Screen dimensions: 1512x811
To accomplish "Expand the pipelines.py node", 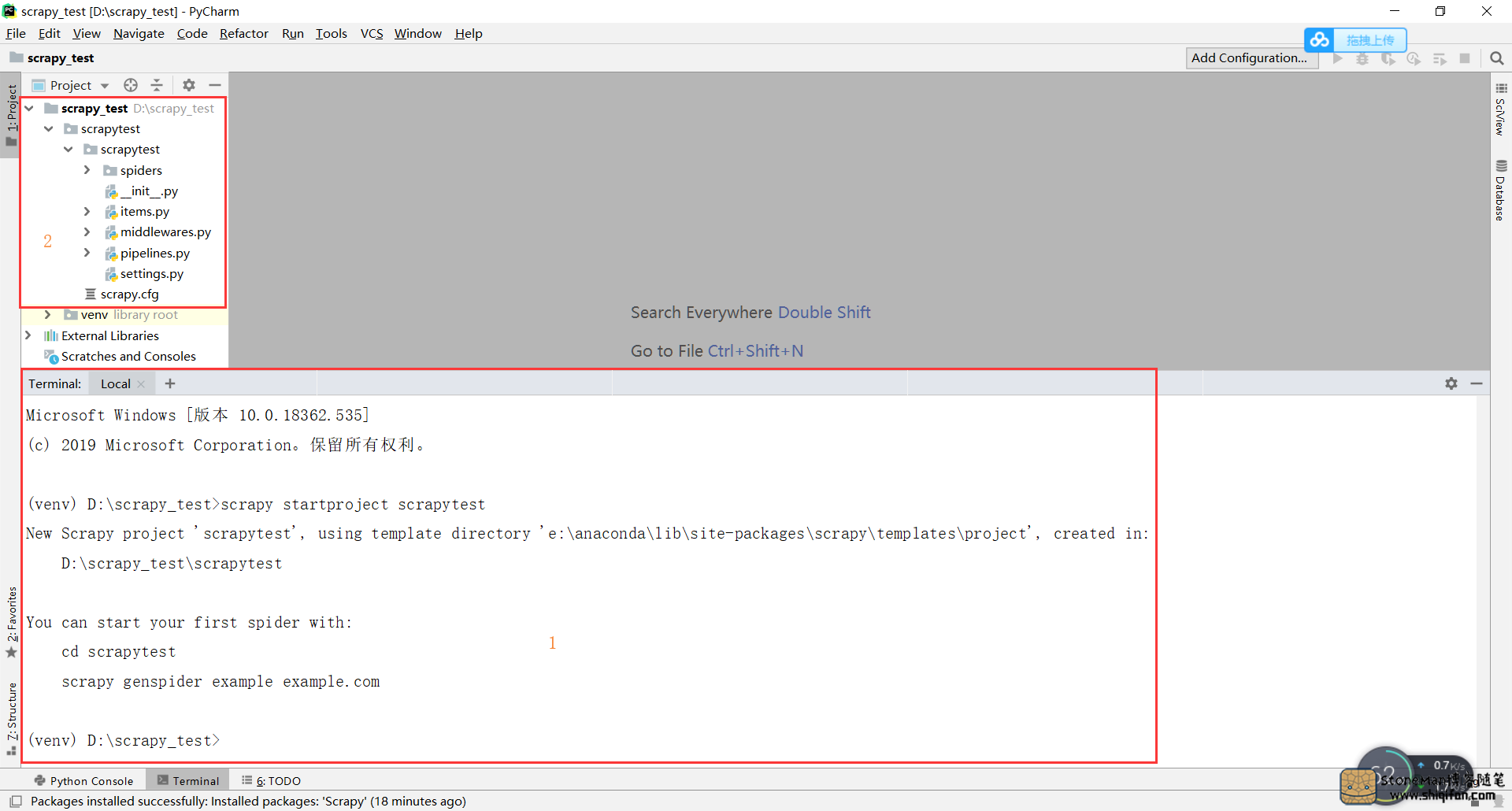I will 87,253.
